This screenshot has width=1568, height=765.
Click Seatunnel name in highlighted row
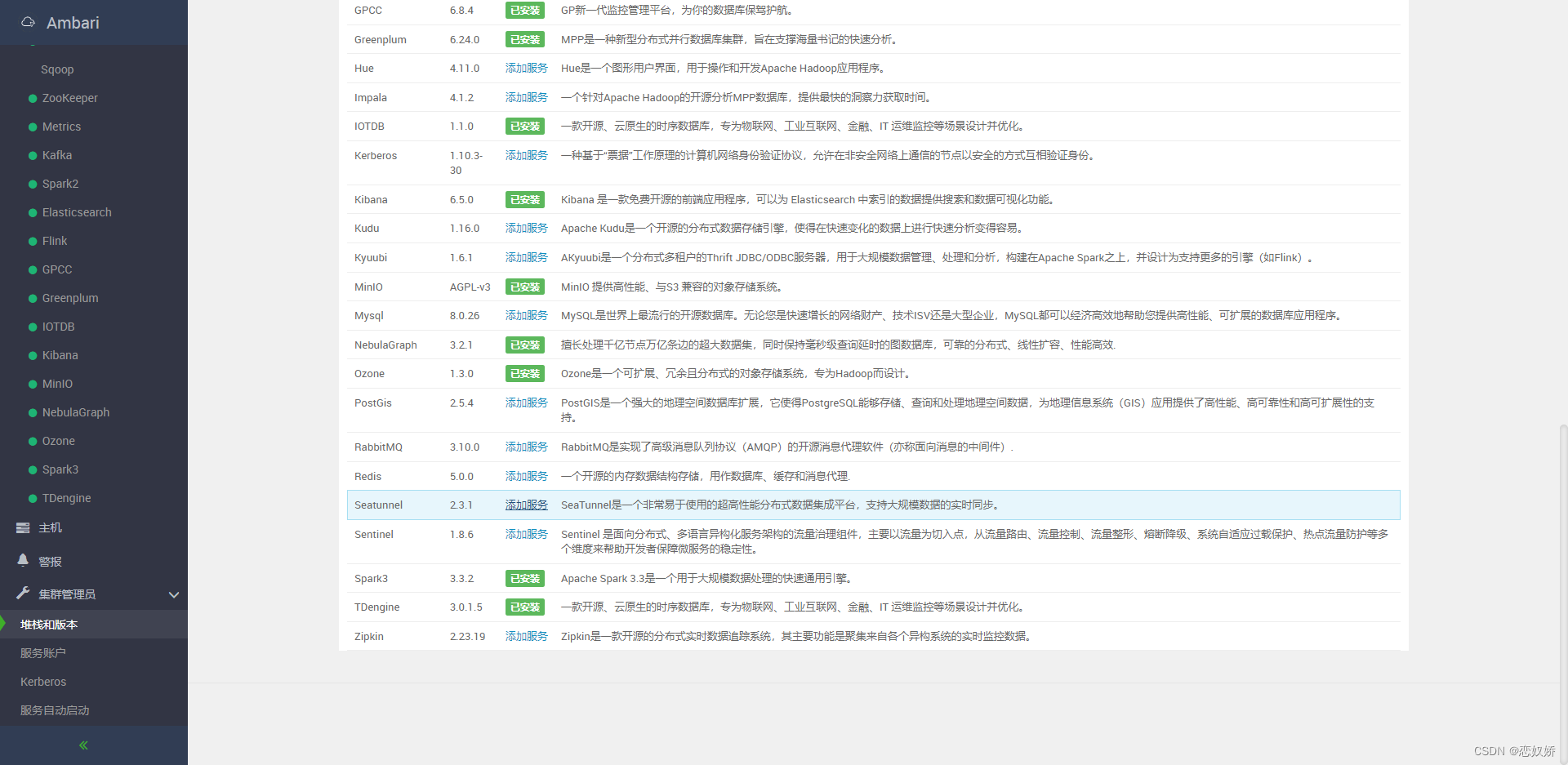379,505
